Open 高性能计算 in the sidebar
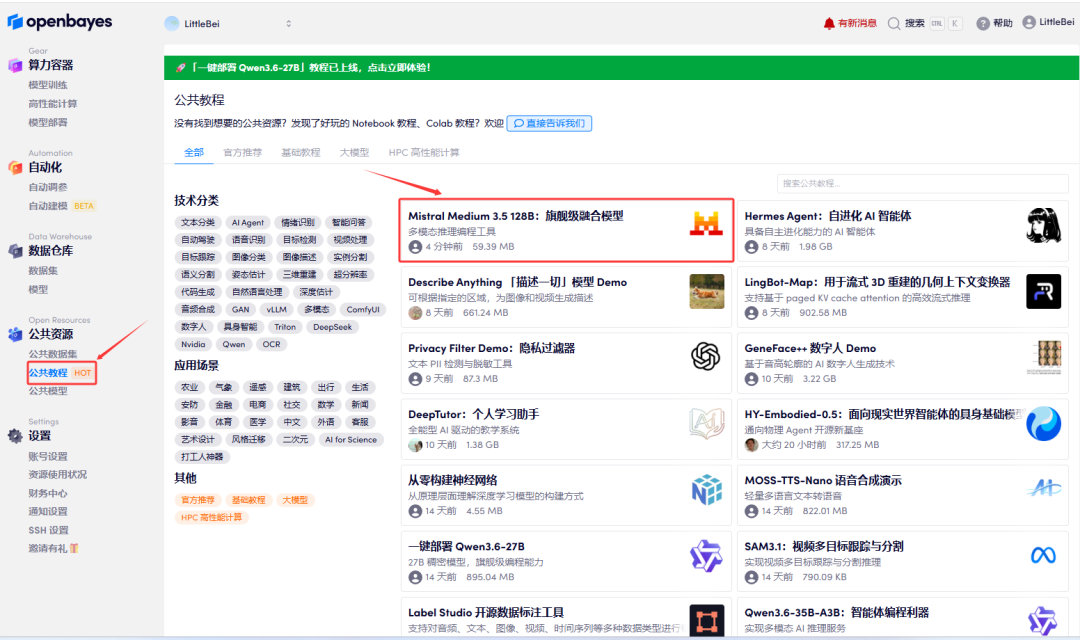This screenshot has height=640, width=1080. pos(52,103)
